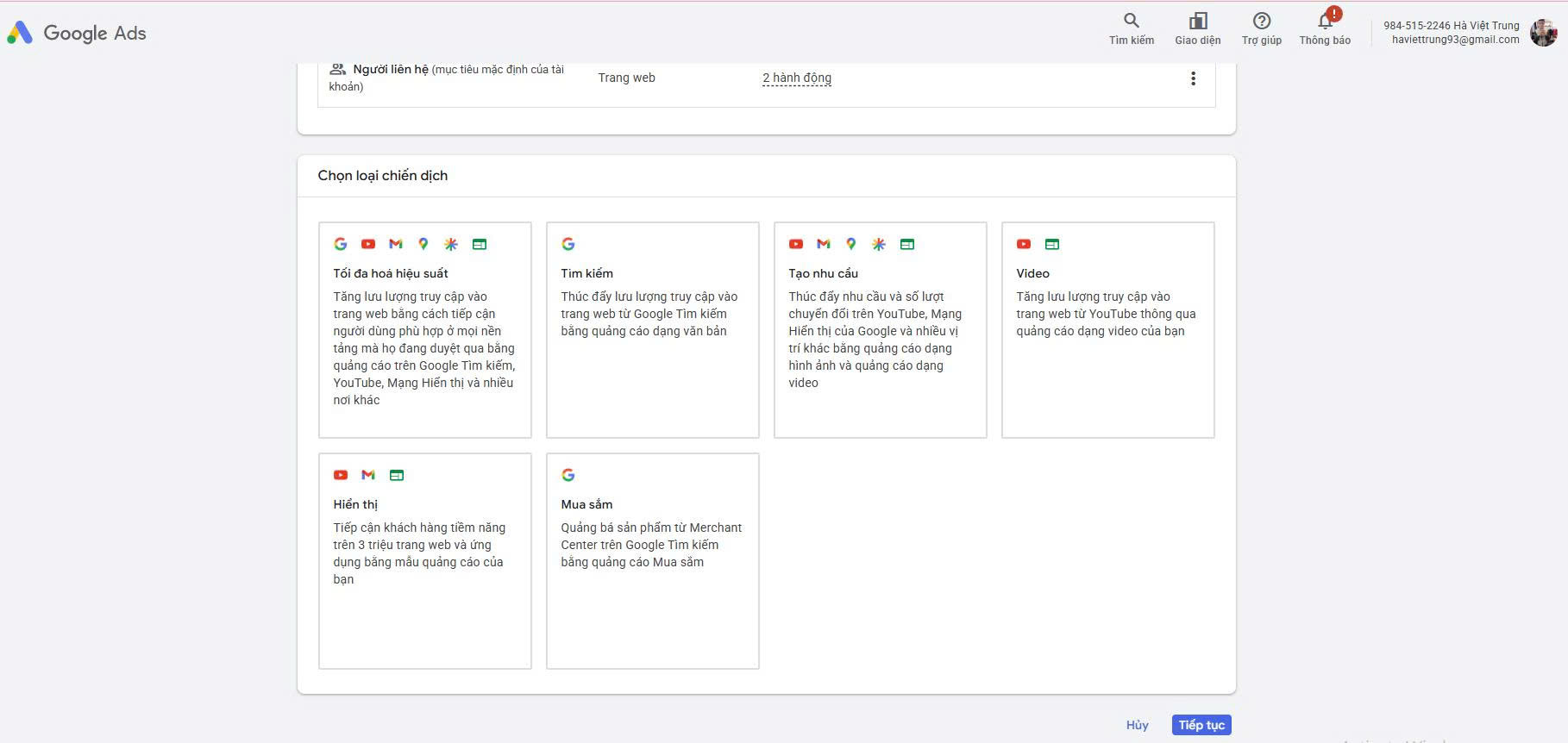Screen dimensions: 1568x743
Task: Click the Người liên hệ people icon
Action: (337, 69)
